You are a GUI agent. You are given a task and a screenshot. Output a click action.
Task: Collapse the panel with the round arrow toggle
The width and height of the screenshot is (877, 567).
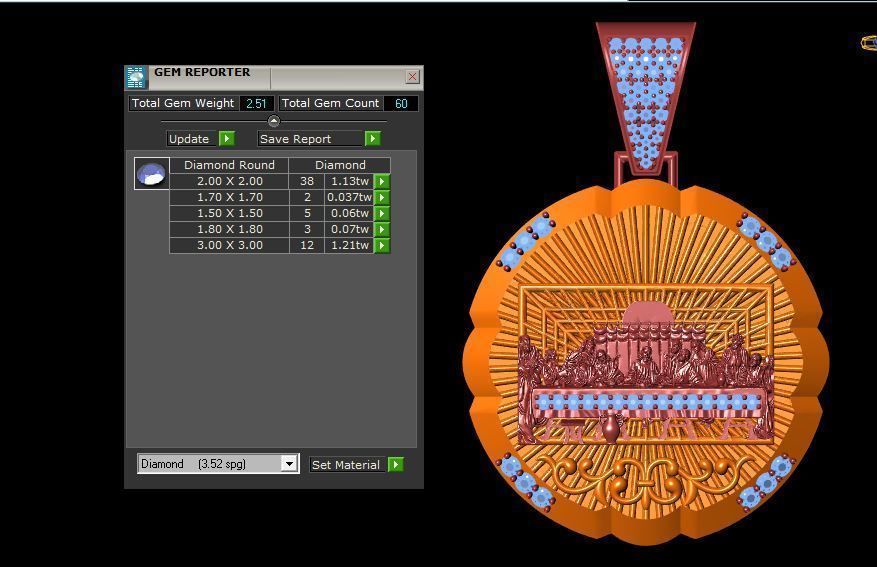click(274, 120)
